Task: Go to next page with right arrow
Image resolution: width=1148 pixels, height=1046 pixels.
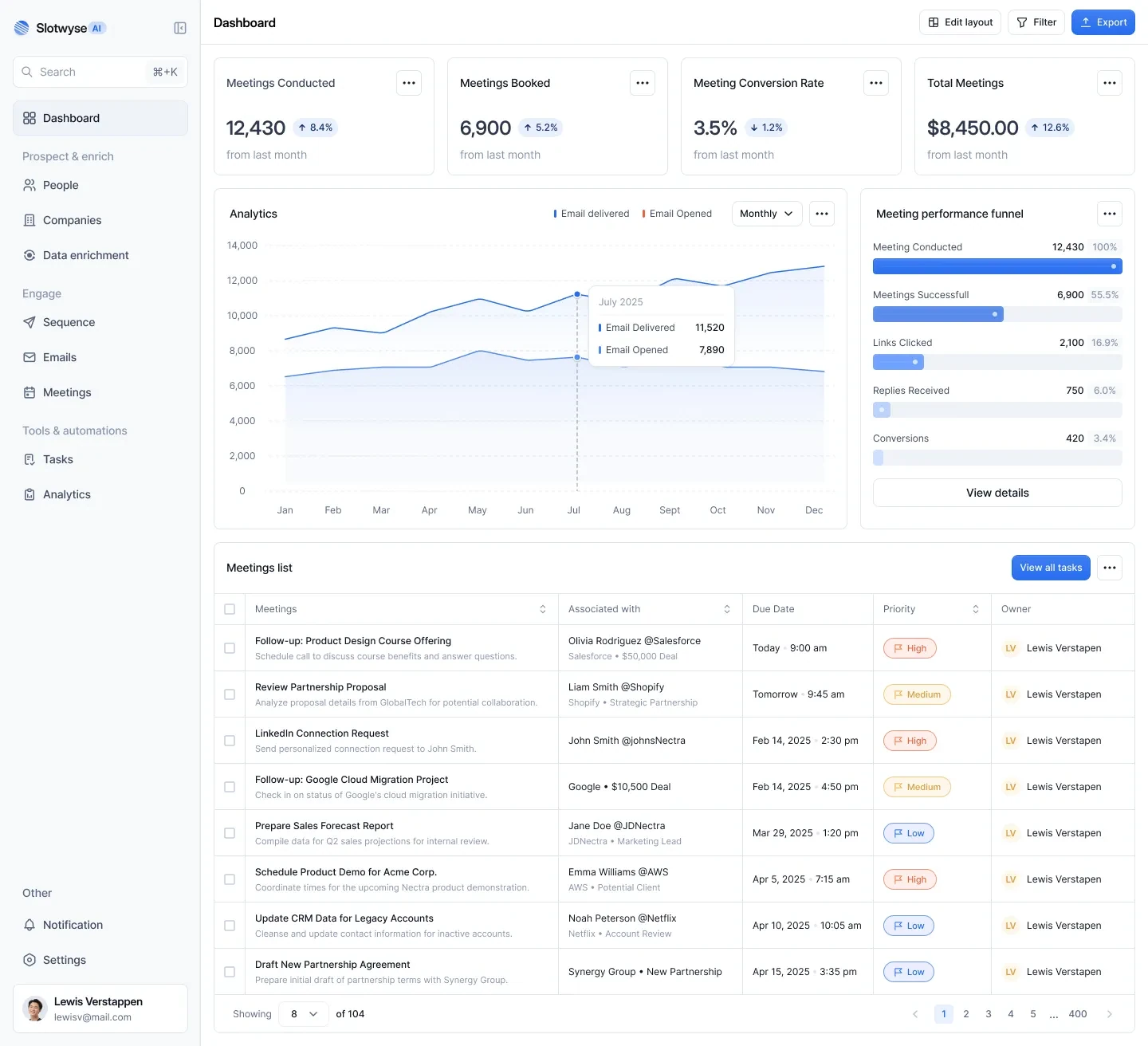Action: tap(1110, 1014)
